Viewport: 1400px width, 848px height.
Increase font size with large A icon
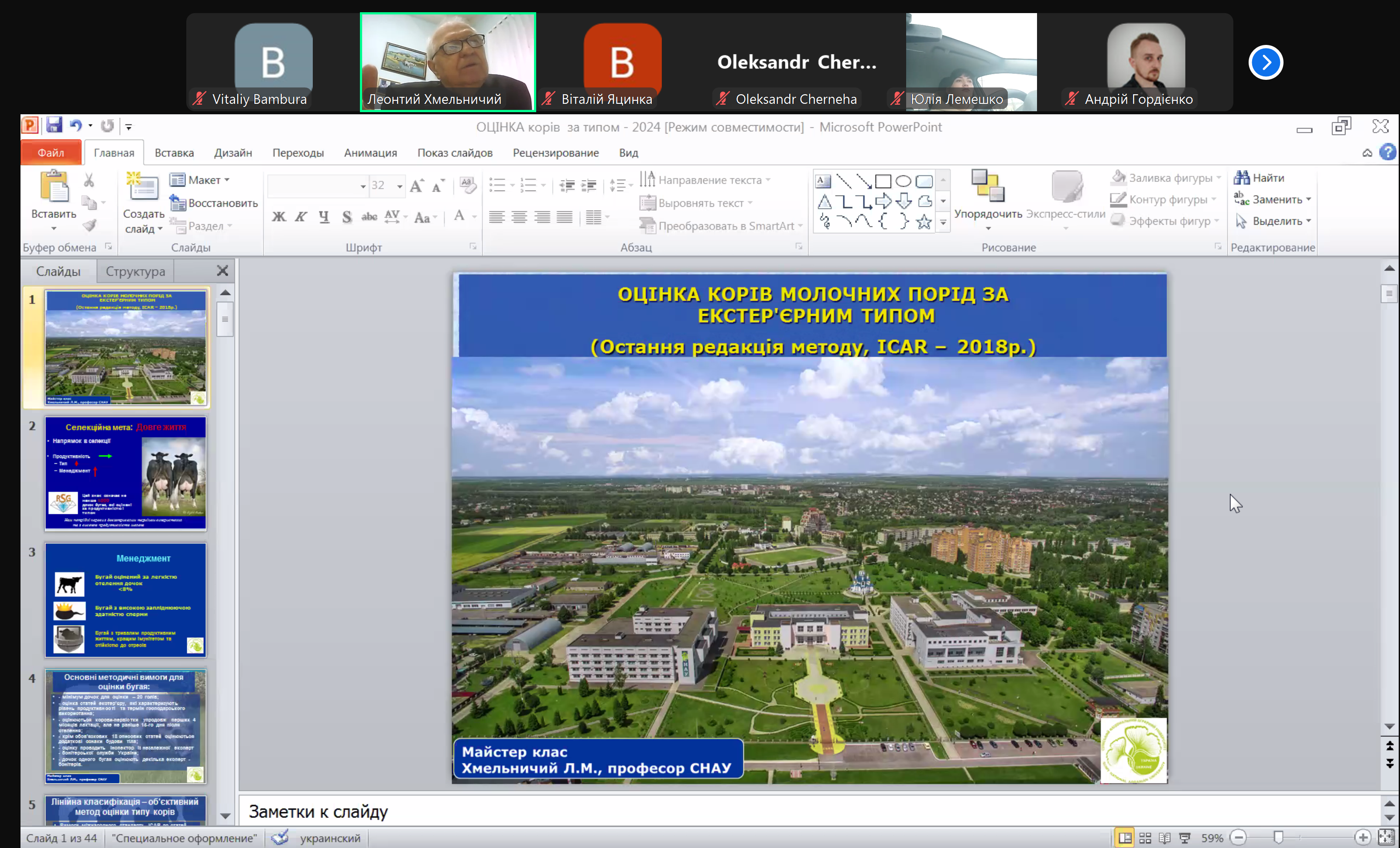(x=417, y=185)
